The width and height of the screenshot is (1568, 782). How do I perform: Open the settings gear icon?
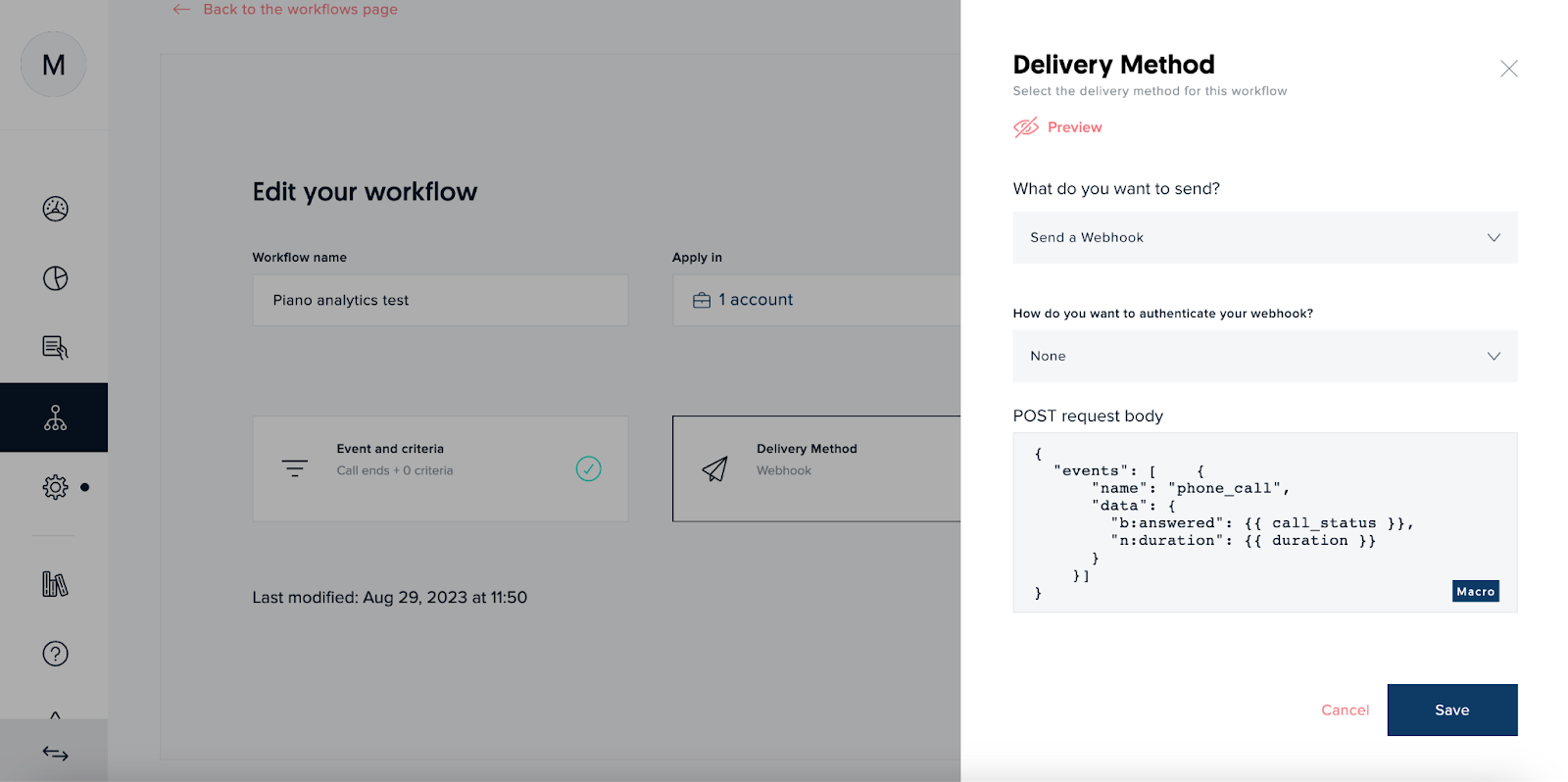pos(55,487)
